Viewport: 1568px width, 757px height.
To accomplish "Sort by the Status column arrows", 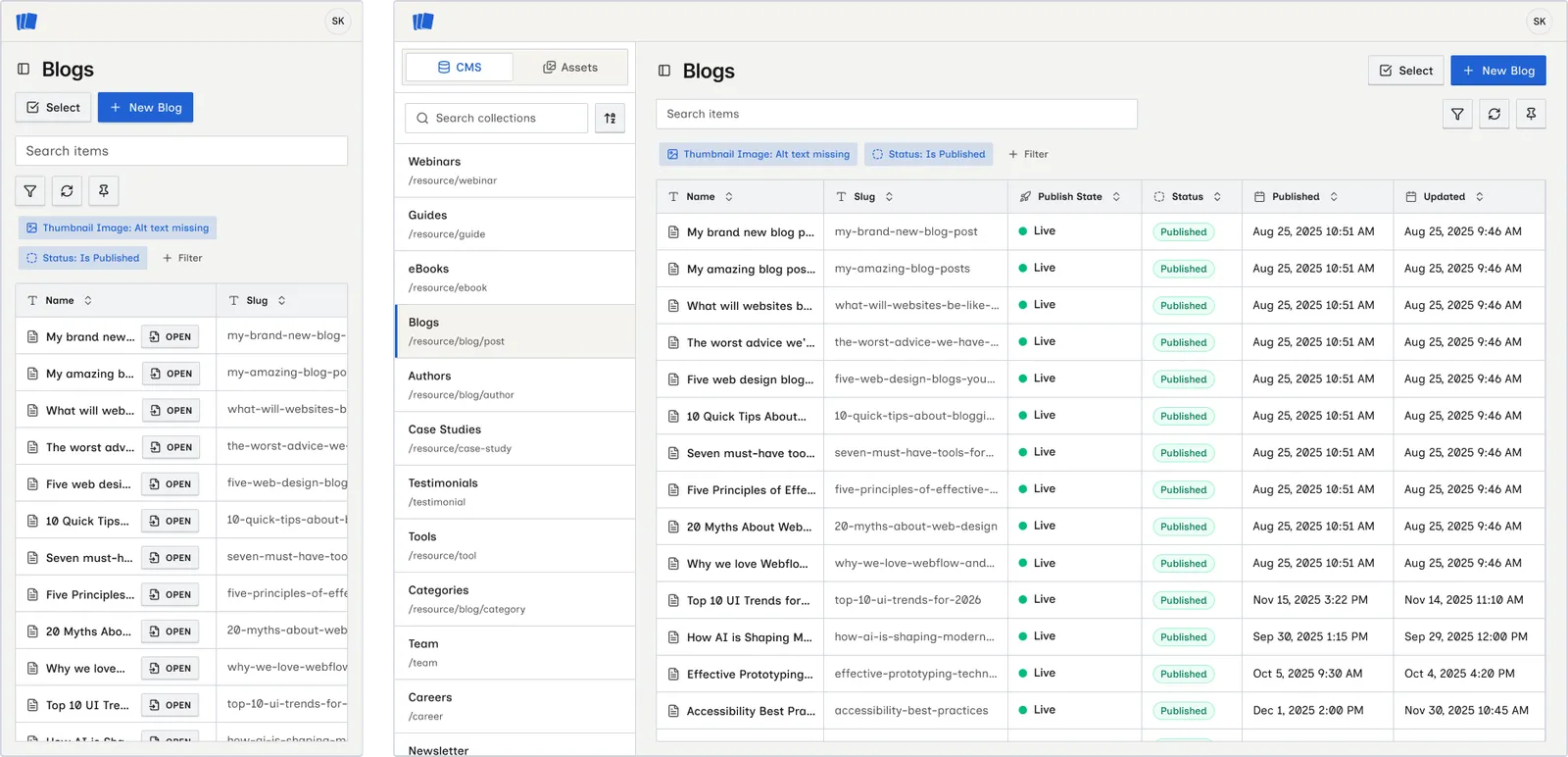I will (1217, 196).
